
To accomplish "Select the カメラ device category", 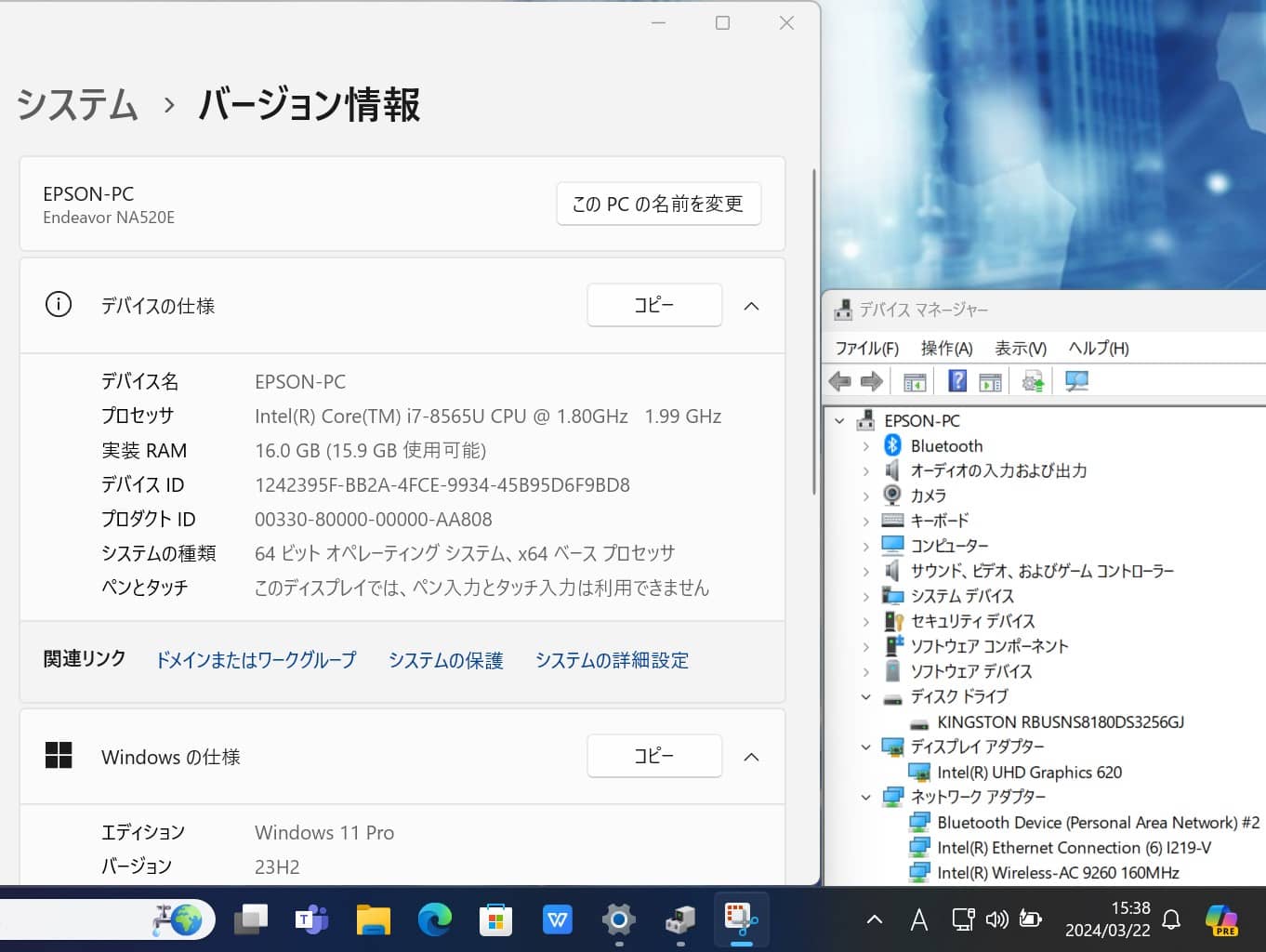I will [929, 496].
